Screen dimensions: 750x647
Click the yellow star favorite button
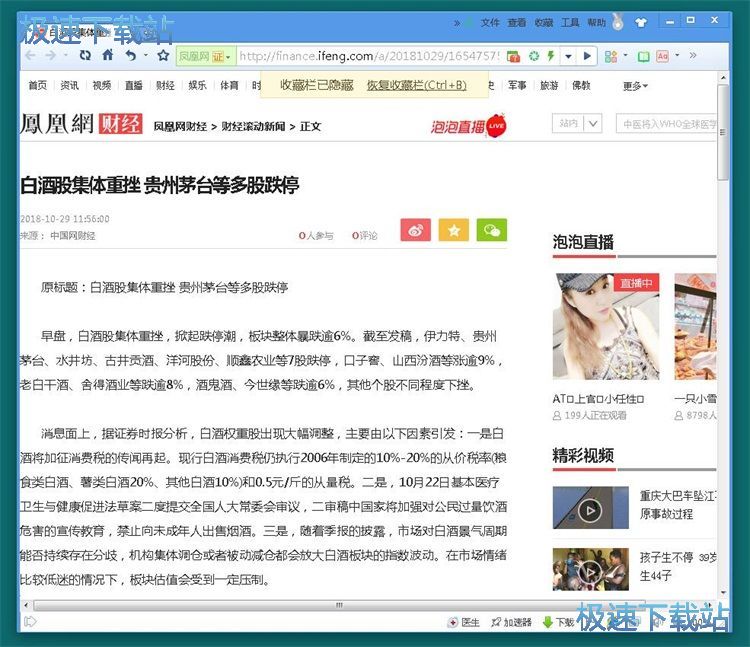(x=453, y=230)
